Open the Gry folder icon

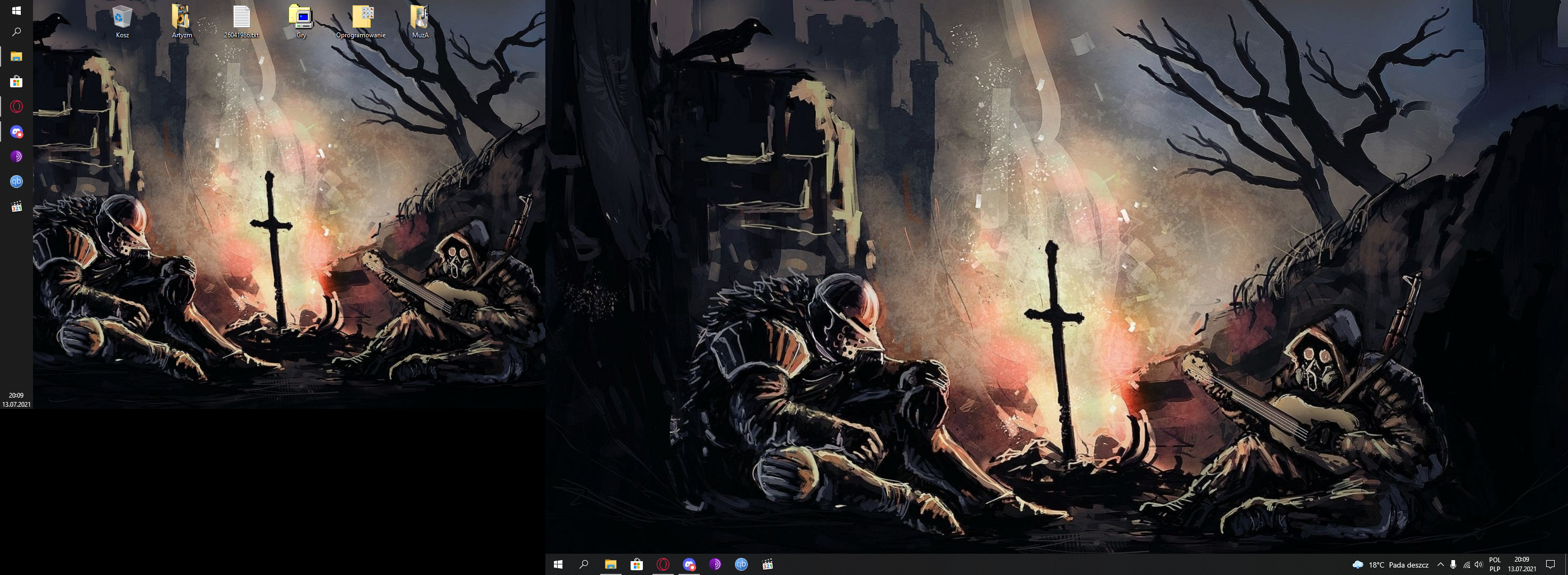tap(301, 22)
